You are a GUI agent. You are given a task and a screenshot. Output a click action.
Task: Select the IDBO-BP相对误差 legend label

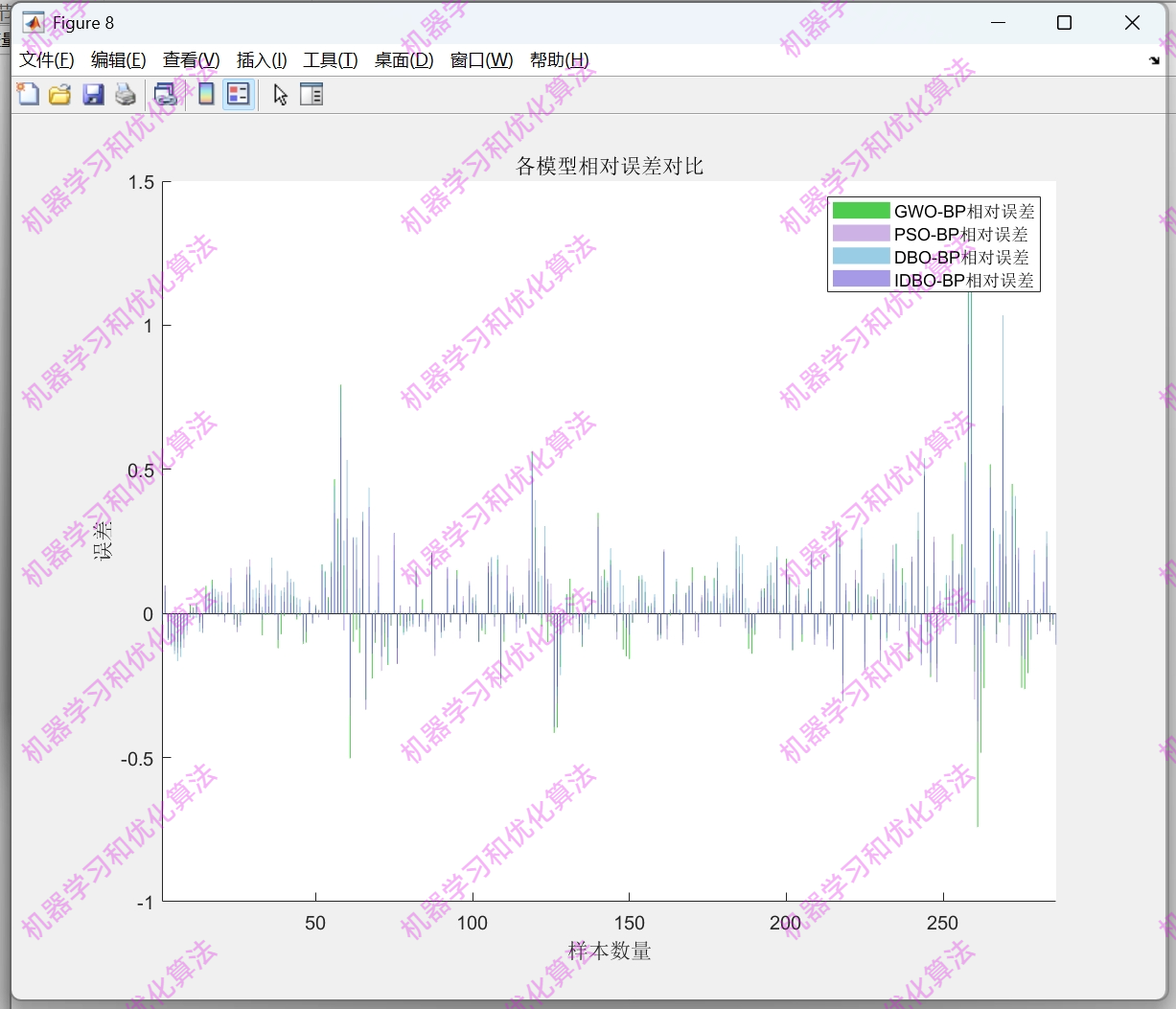tap(964, 281)
